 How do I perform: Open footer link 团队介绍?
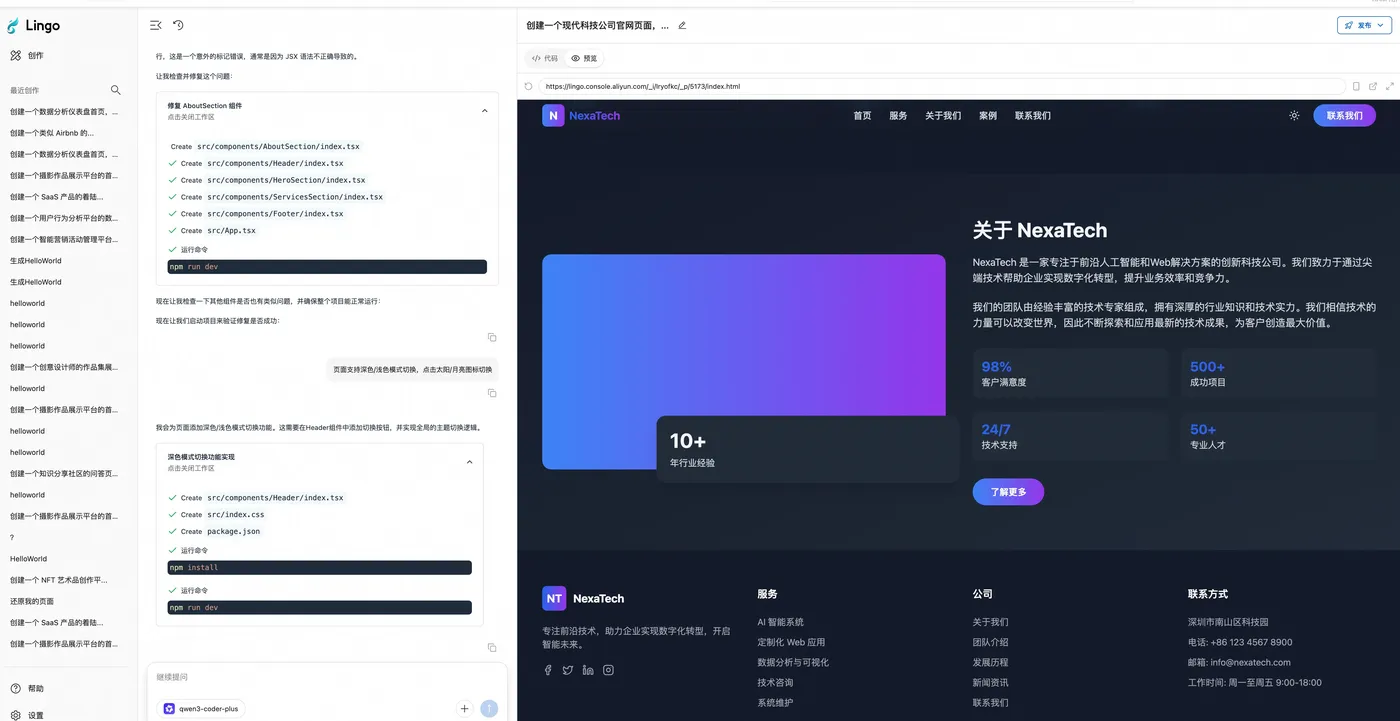point(990,642)
